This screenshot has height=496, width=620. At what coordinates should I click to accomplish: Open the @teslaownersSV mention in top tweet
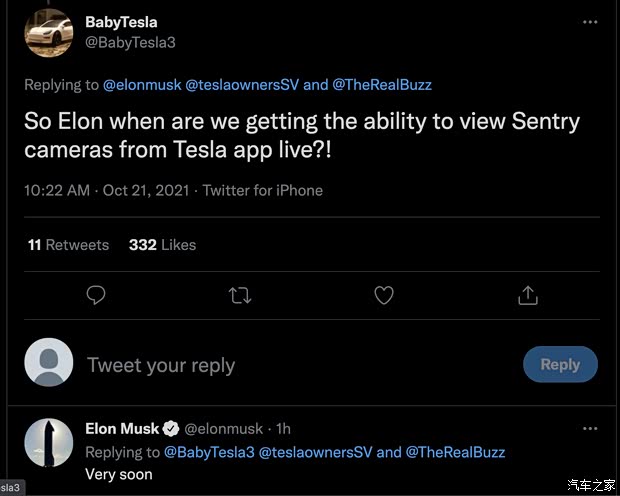pyautogui.click(x=243, y=84)
